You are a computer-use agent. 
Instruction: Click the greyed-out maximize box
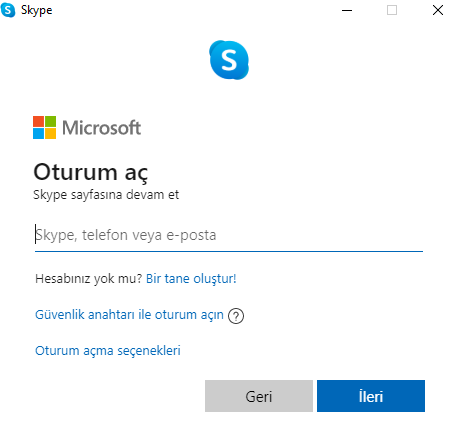tap(392, 10)
